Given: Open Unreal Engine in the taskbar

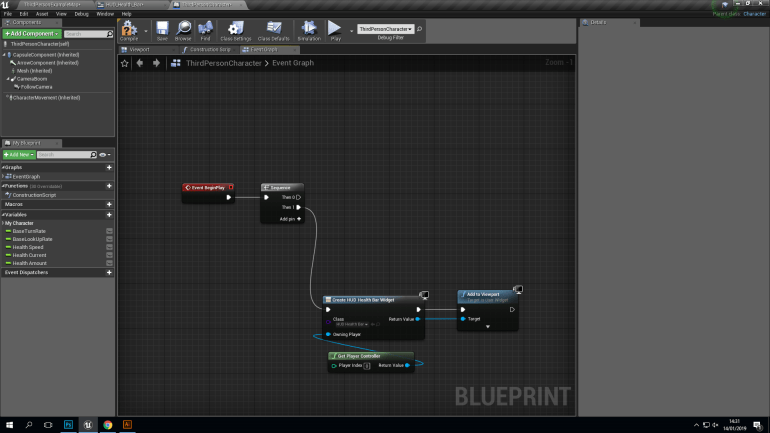Looking at the screenshot, I should pyautogui.click(x=88, y=425).
